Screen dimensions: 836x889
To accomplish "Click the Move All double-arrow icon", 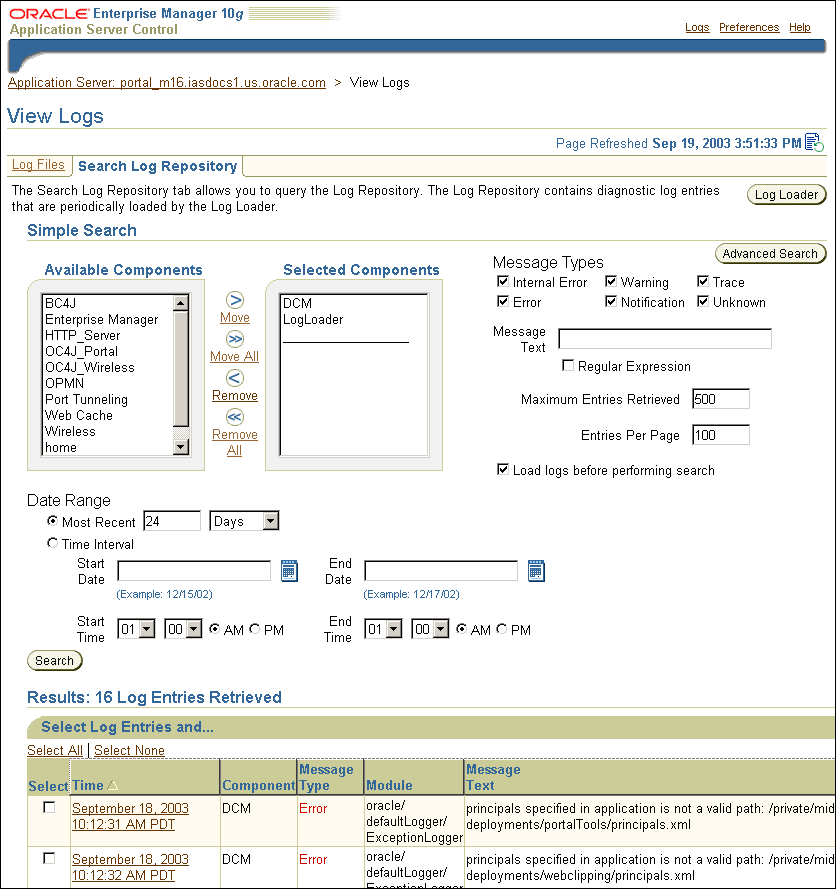I will tap(234, 338).
